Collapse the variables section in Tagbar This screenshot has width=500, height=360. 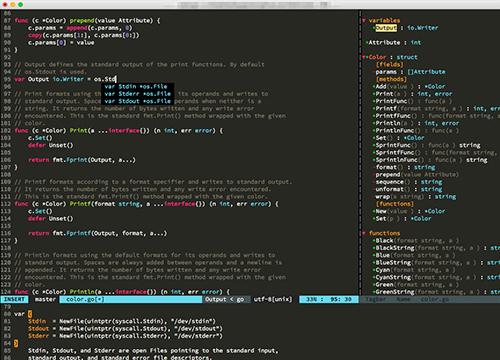[x=364, y=21]
